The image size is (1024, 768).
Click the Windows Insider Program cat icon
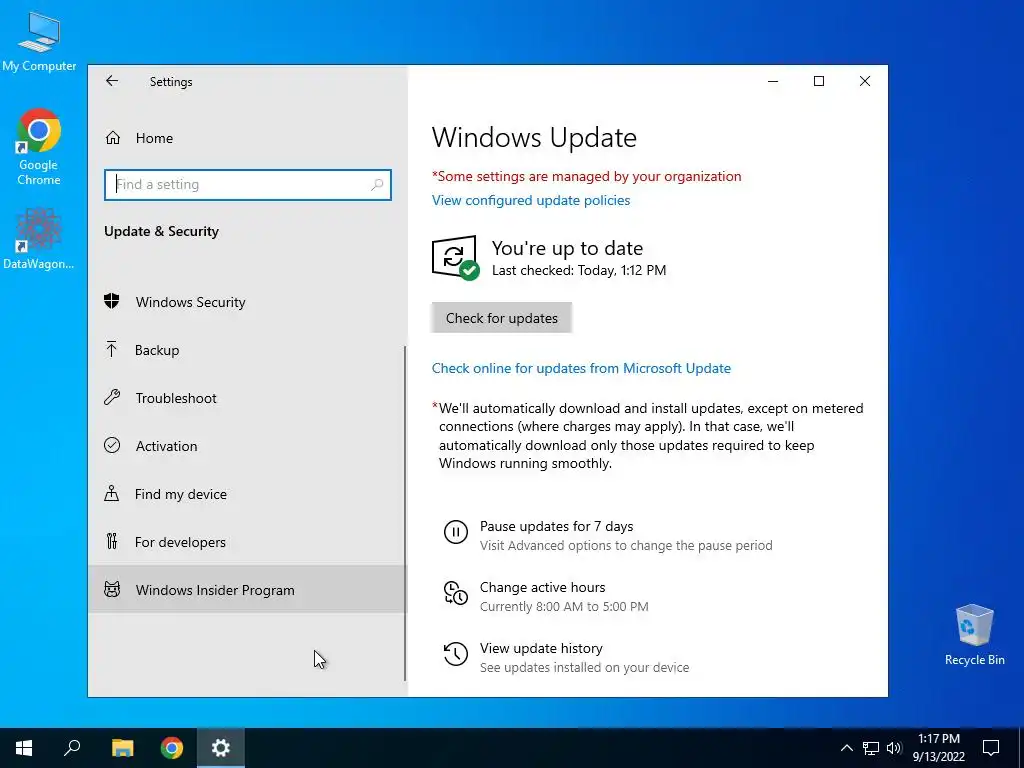(x=112, y=589)
